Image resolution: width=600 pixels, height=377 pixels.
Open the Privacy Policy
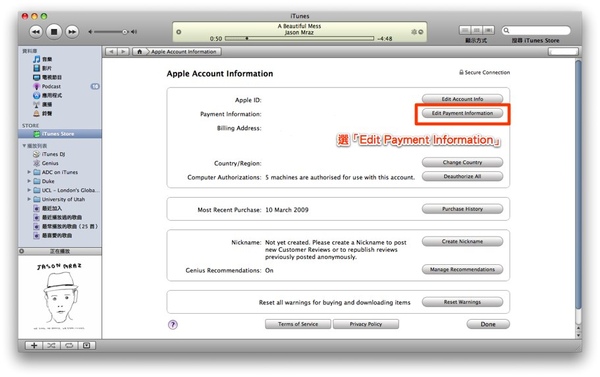(x=366, y=324)
